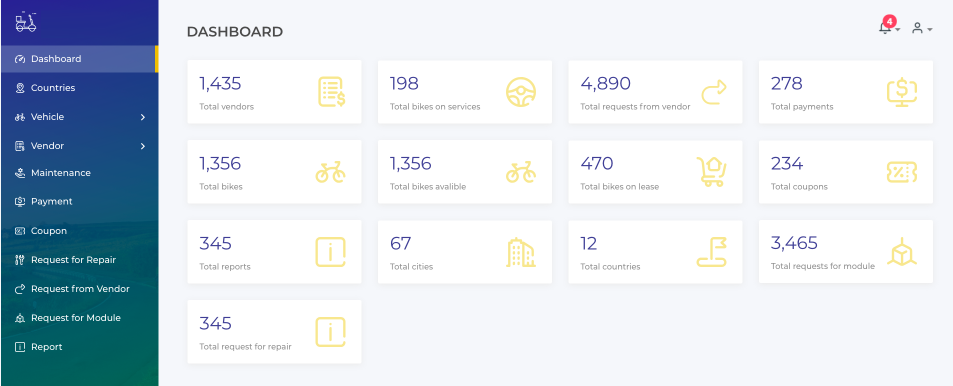Viewport: 953px width, 386px height.
Task: Click the flag icon on Total countries
Action: point(712,252)
